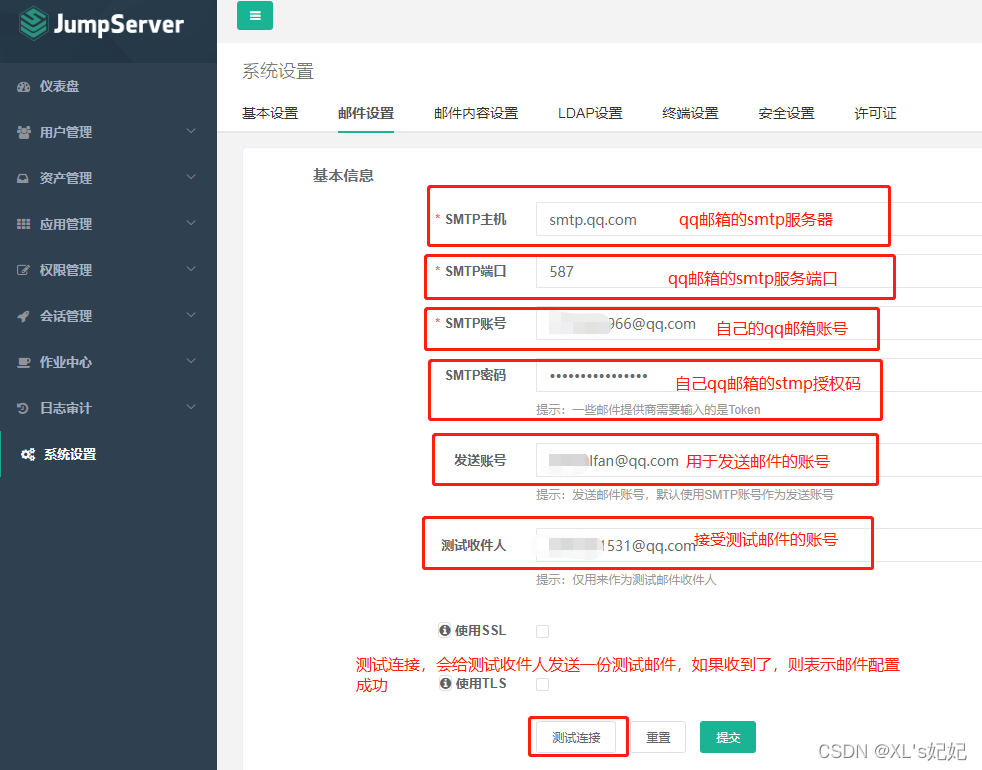Image resolution: width=982 pixels, height=770 pixels.
Task: Toggle the sidebar with the hamburger button
Action: coord(255,16)
